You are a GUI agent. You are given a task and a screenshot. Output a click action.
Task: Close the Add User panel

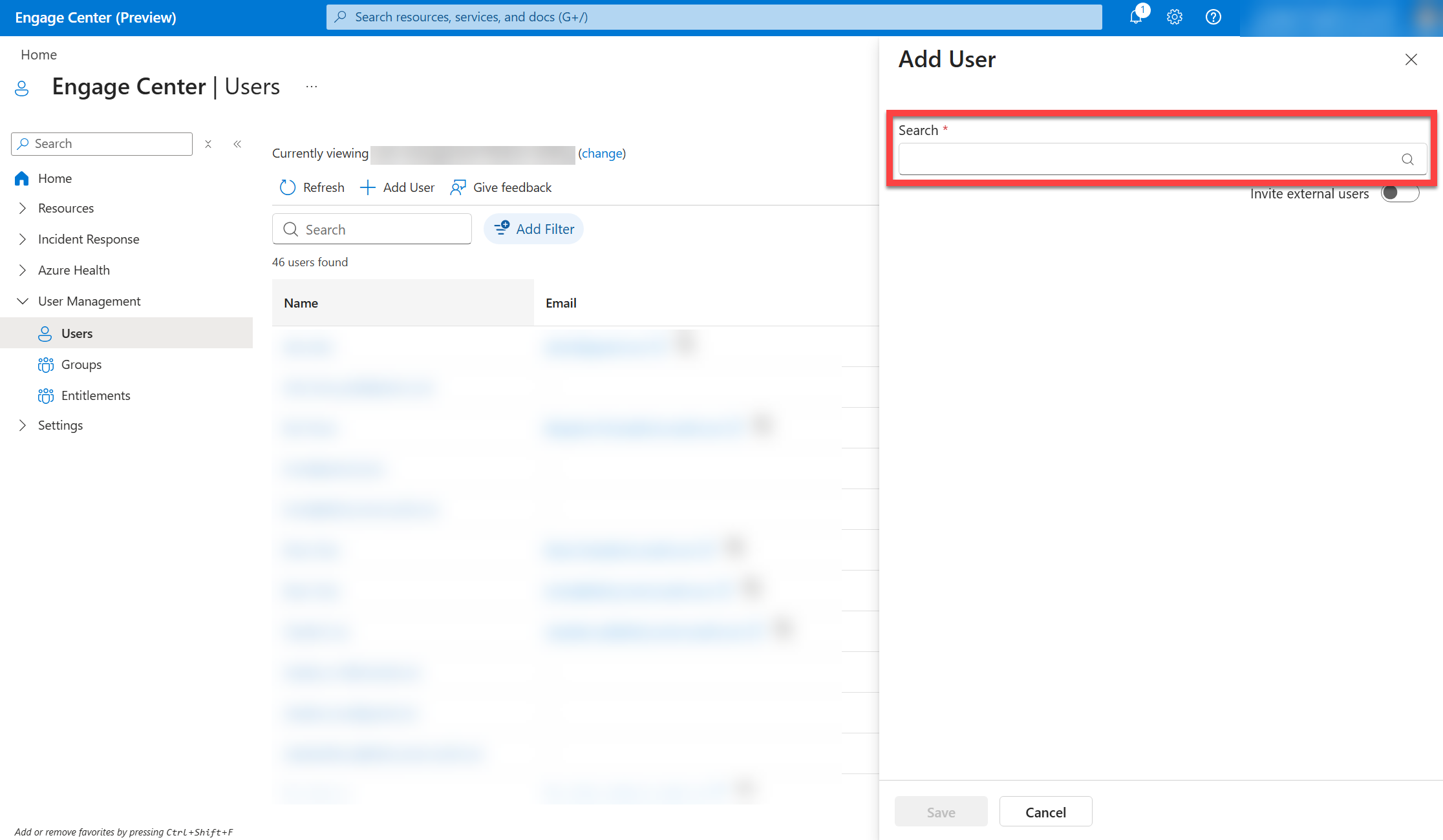coord(1411,59)
